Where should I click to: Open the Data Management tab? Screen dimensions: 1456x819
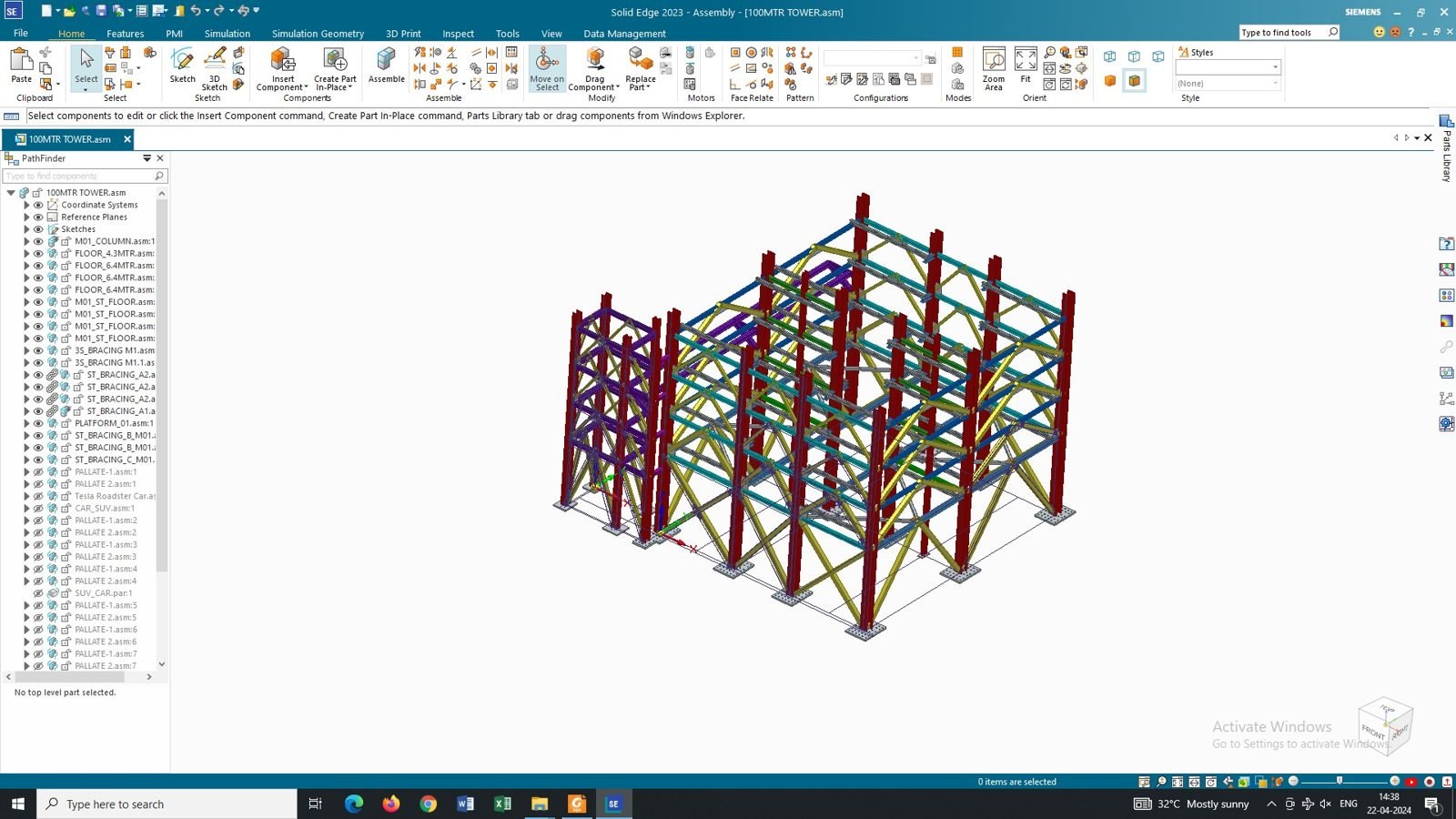[624, 34]
